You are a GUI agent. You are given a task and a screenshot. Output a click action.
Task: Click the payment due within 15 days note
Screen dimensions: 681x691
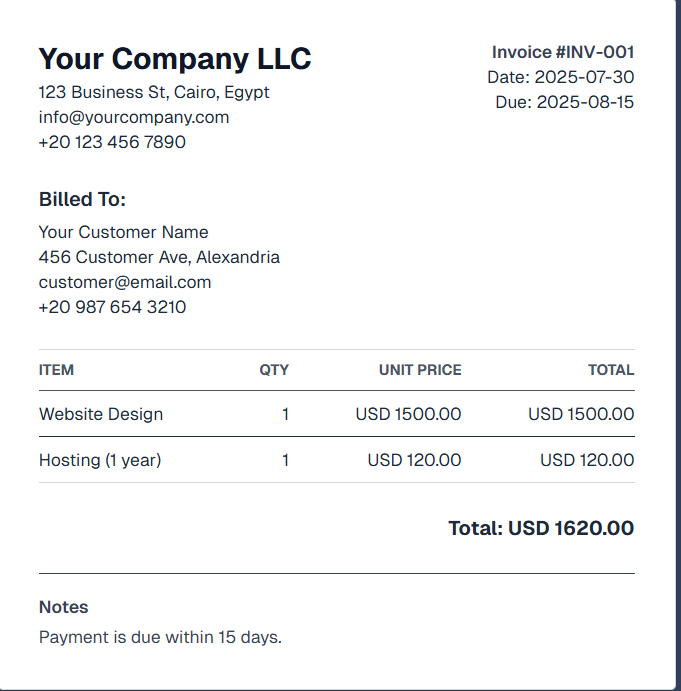tap(160, 637)
